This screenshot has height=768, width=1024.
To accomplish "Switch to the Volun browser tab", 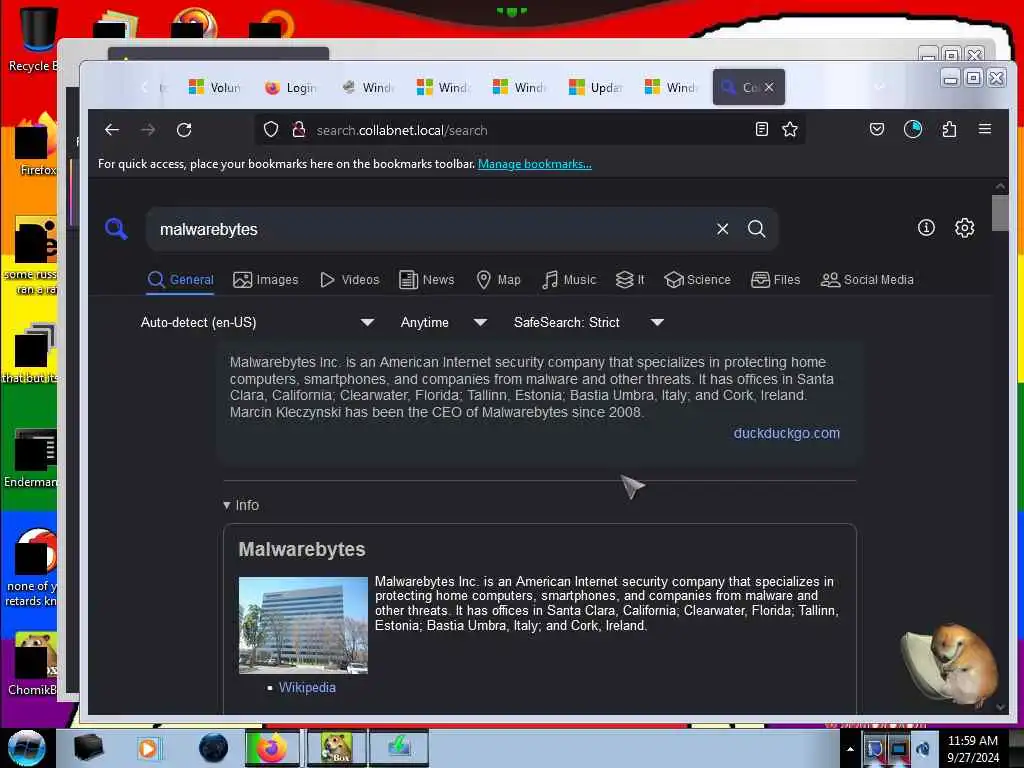I will 215,87.
